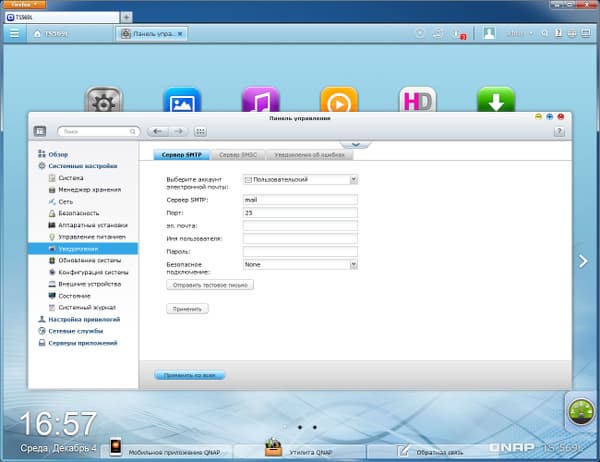Close the Панель управления taskbar tab
The image size is (600, 462).
click(180, 34)
